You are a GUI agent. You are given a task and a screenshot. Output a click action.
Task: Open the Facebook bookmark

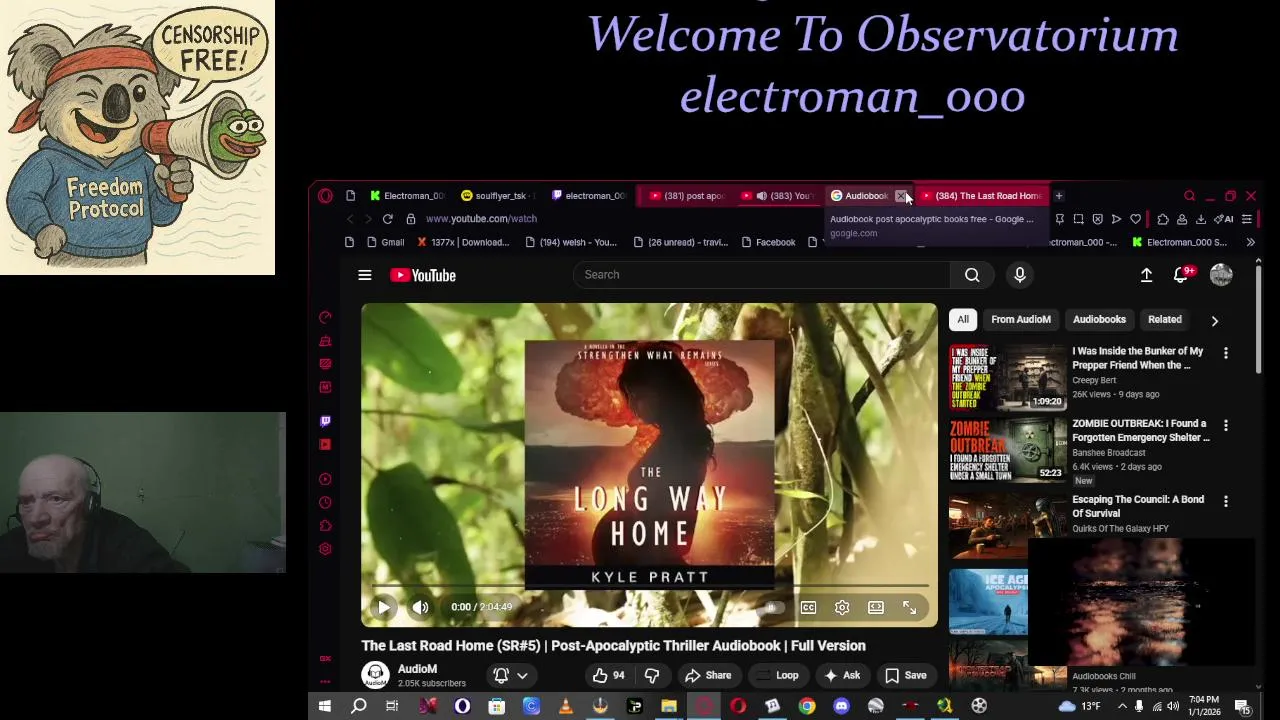(768, 242)
